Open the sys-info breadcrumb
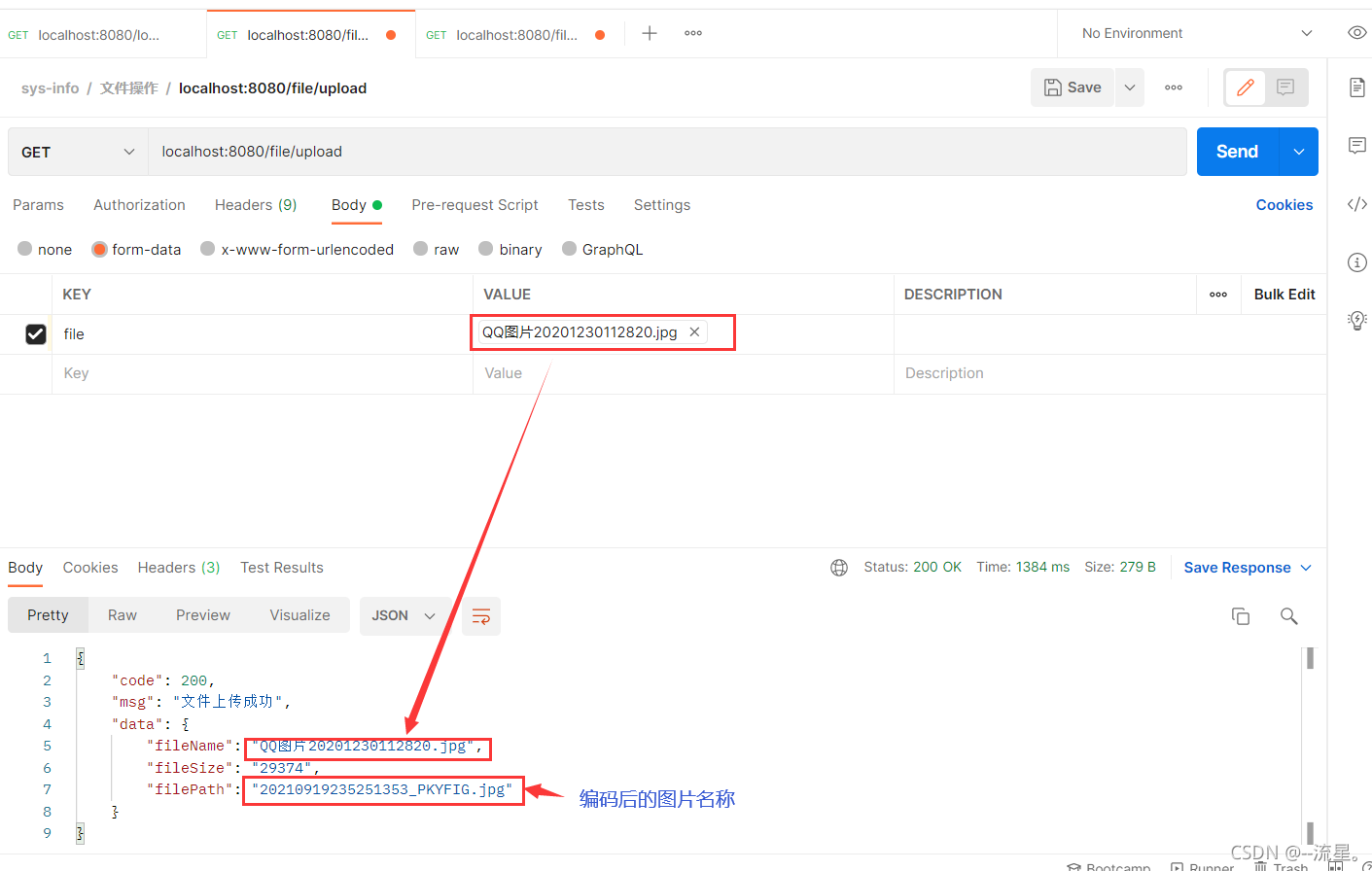1372x871 pixels. tap(51, 88)
